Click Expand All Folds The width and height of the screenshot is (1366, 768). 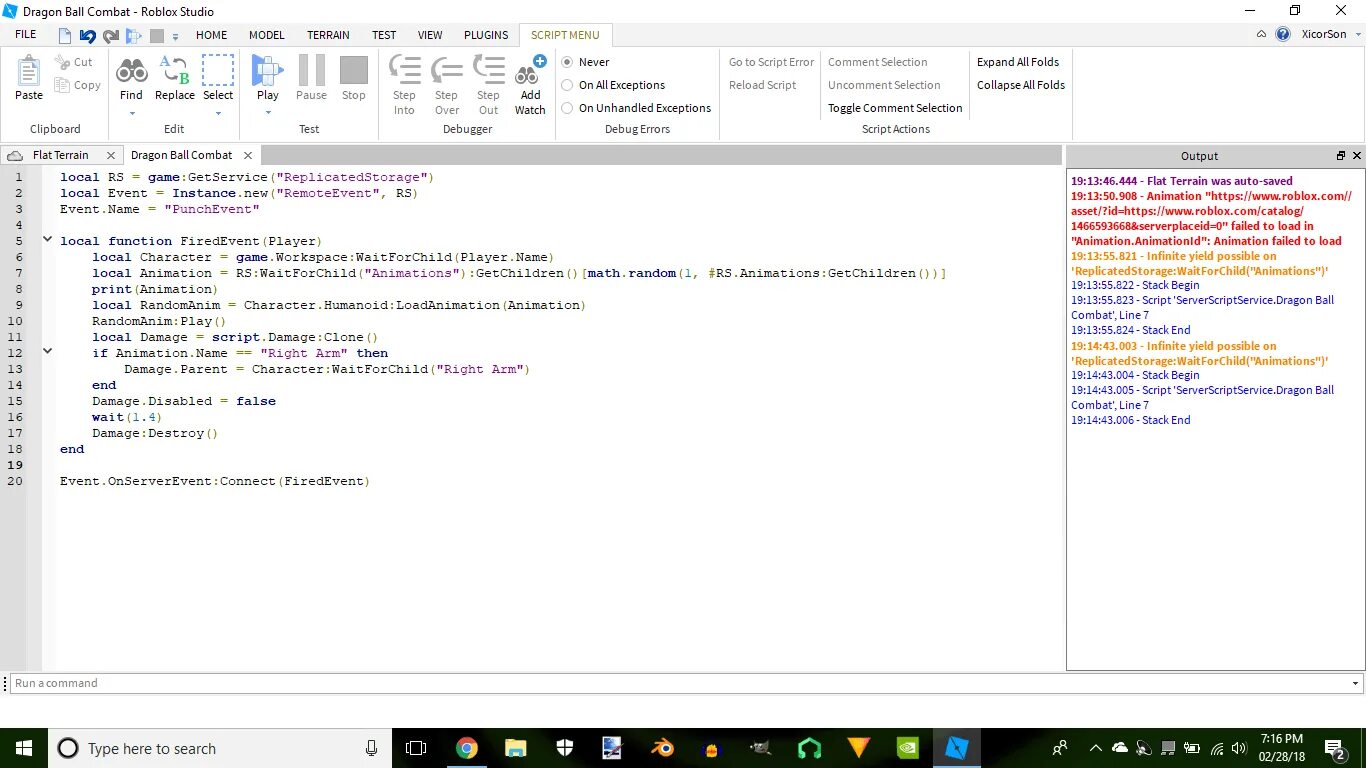click(1018, 62)
